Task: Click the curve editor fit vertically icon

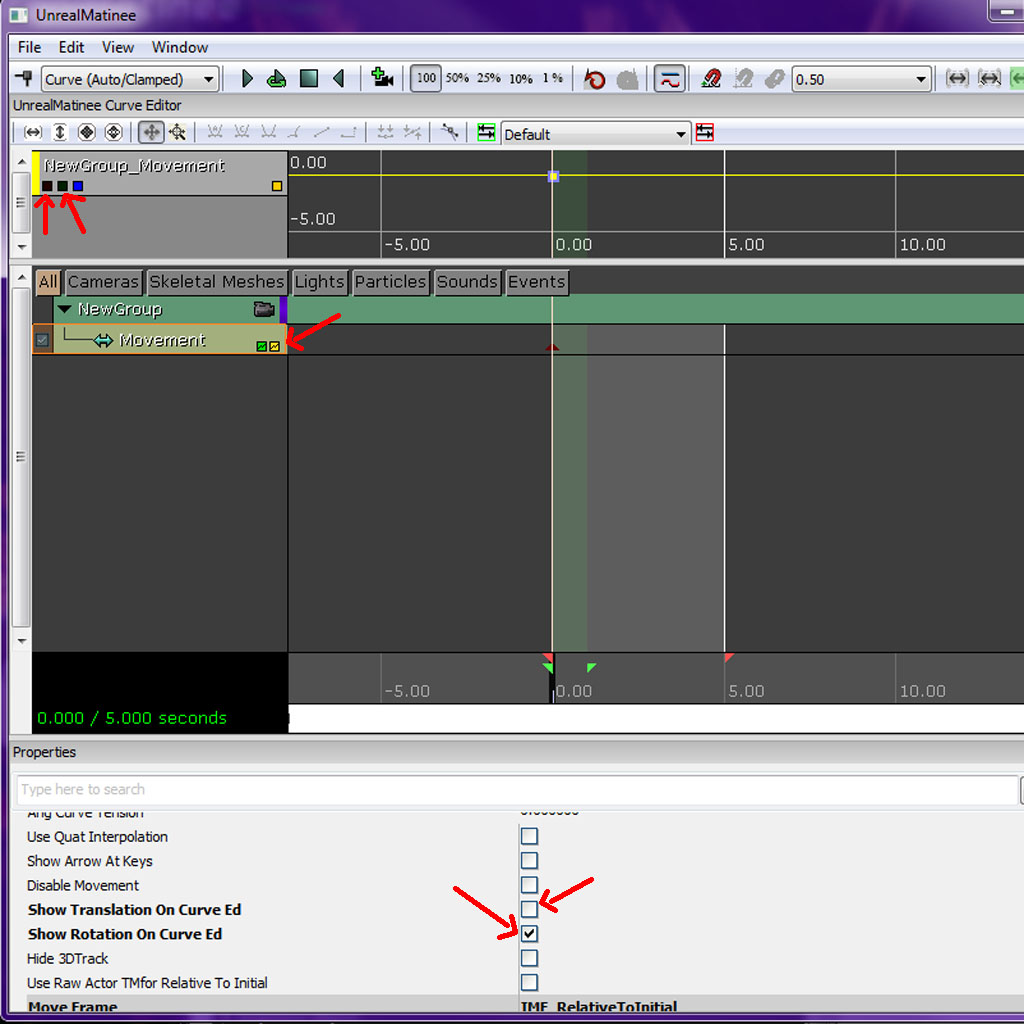Action: pos(59,133)
